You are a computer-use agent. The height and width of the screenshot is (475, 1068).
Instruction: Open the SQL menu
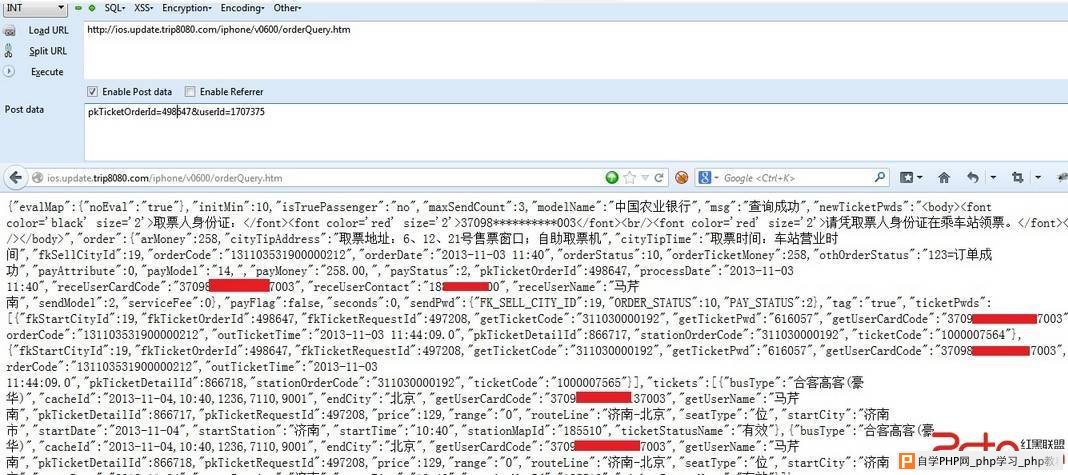[x=114, y=8]
